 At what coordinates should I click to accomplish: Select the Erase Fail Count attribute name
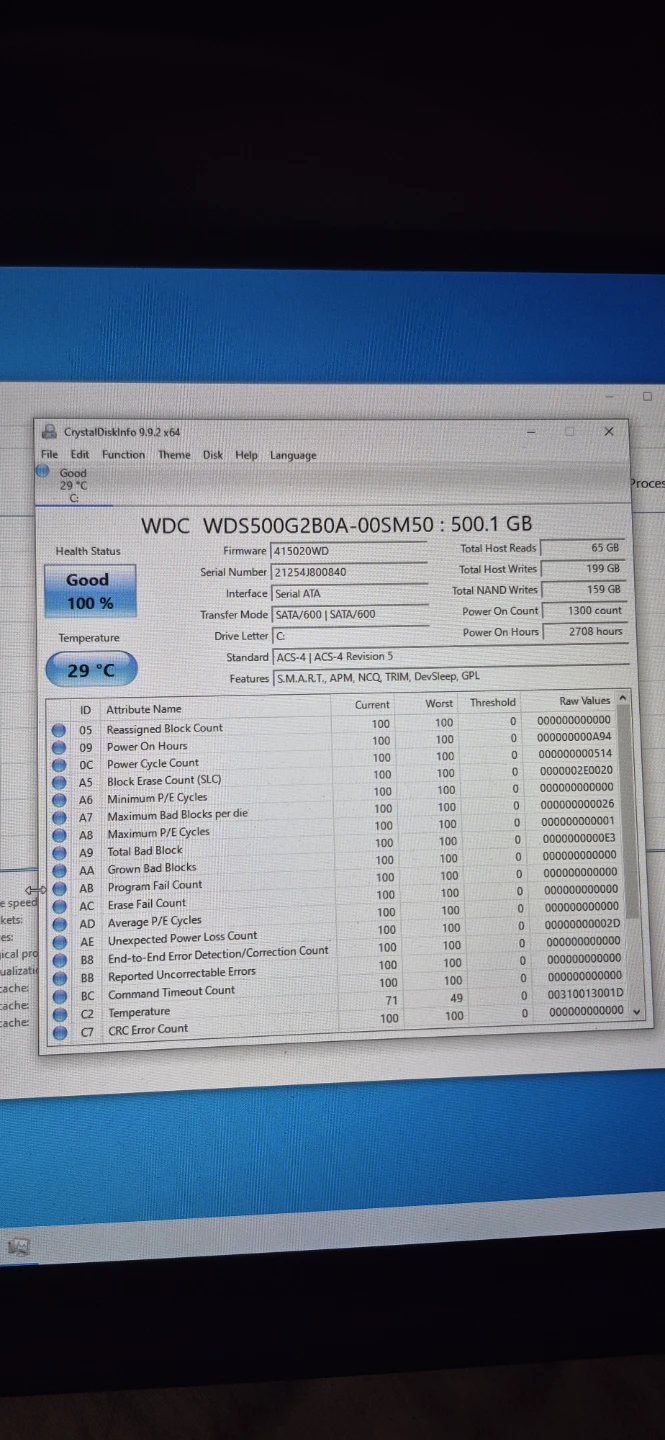(x=147, y=903)
